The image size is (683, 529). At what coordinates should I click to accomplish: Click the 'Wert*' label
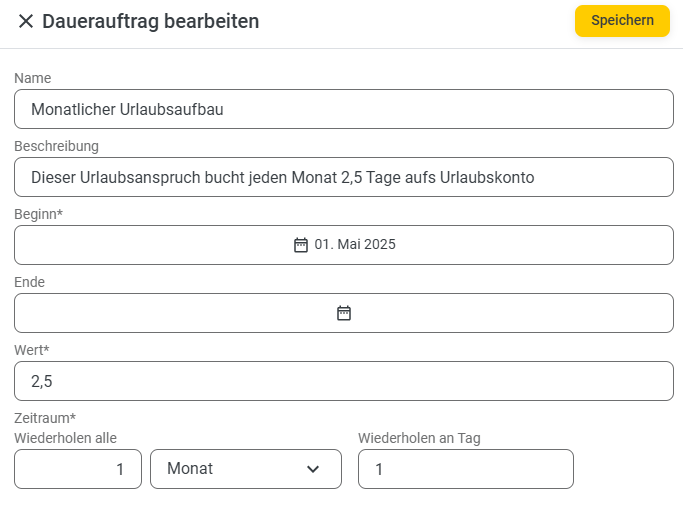pyautogui.click(x=32, y=350)
